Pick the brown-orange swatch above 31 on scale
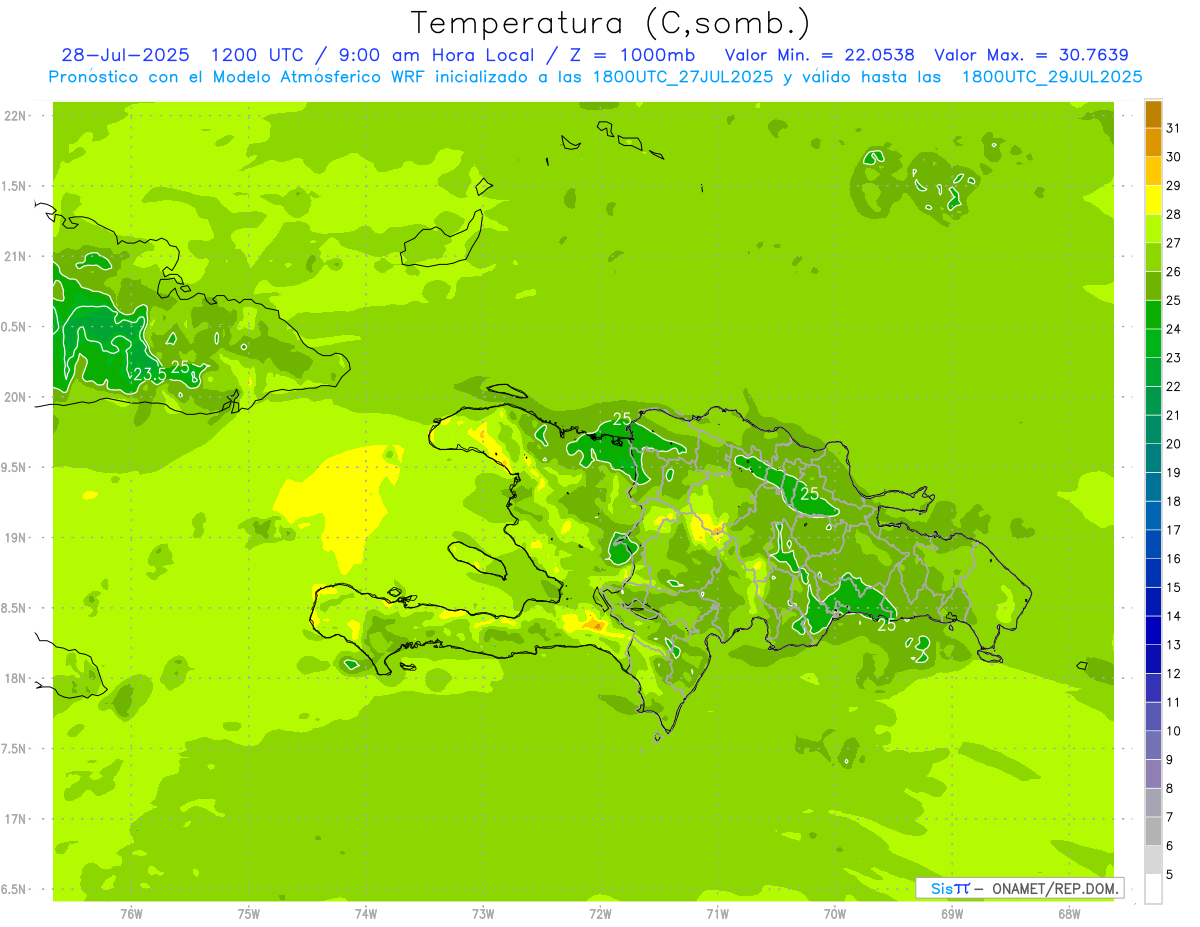 click(x=1153, y=113)
